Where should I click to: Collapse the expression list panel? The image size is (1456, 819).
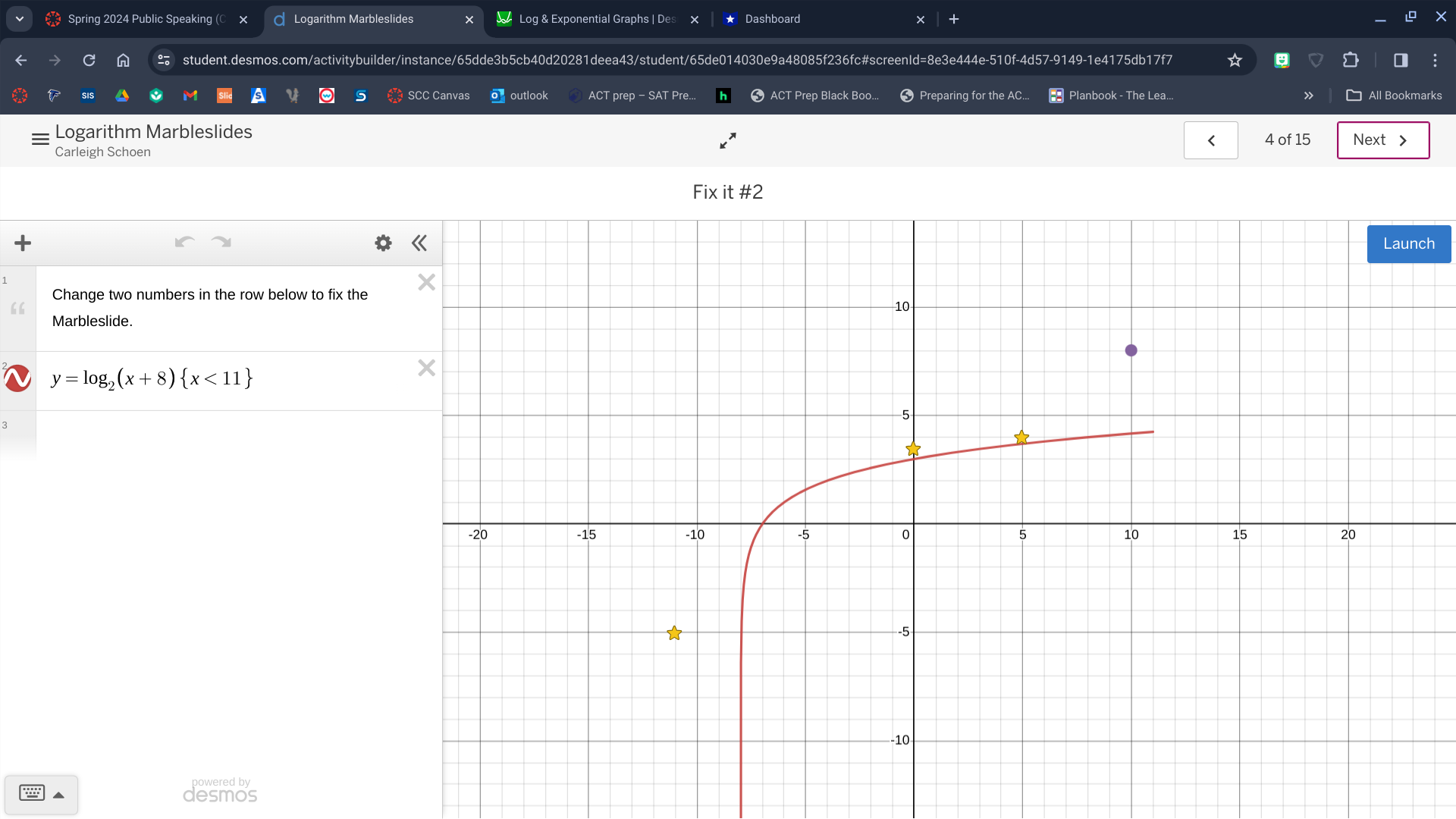[x=419, y=243]
